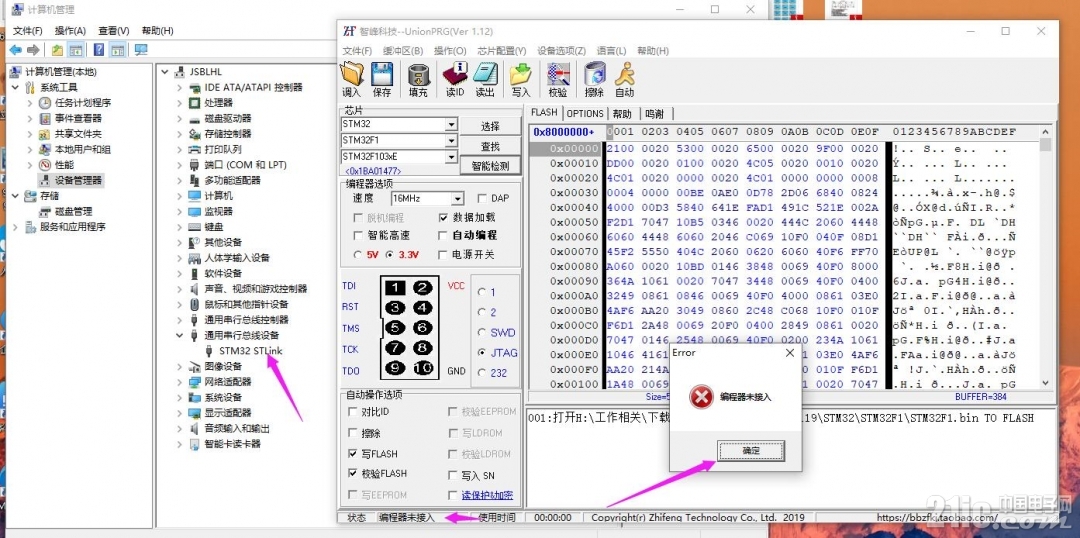Check the 对比ID checkbox
Screen dimensions: 1080x538
click(353, 412)
